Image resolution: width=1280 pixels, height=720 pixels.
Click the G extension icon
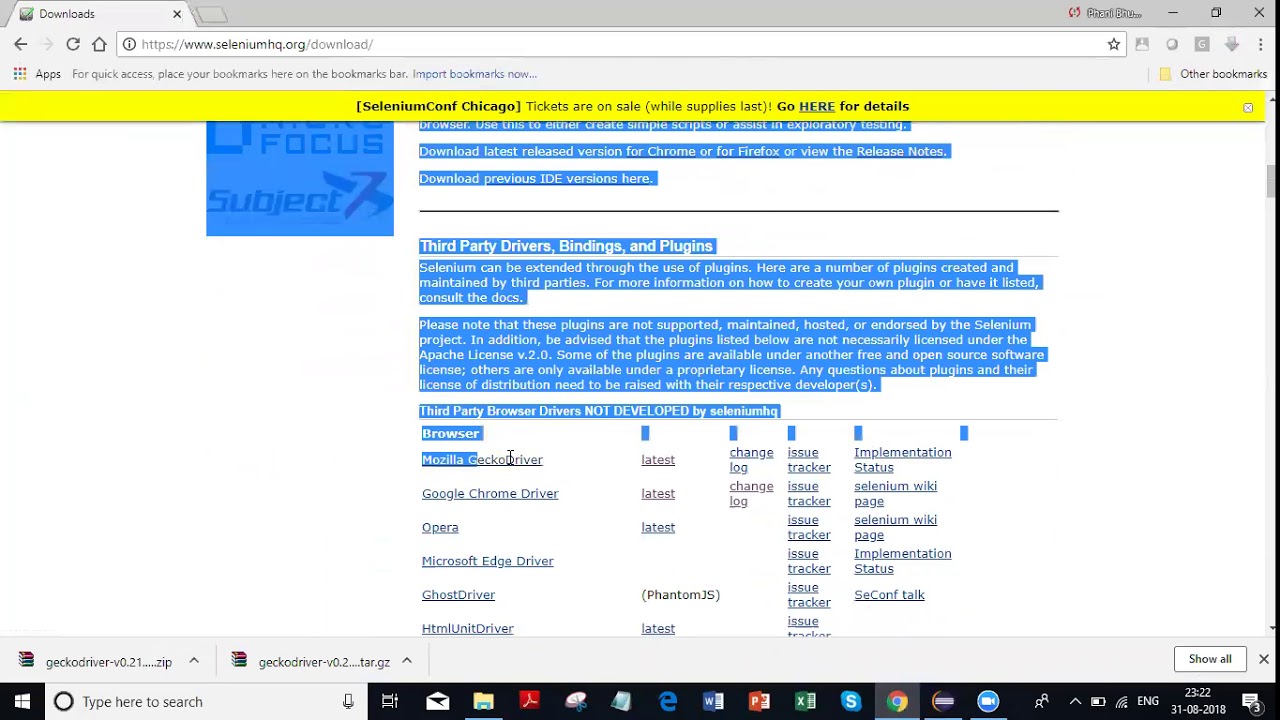click(1202, 44)
